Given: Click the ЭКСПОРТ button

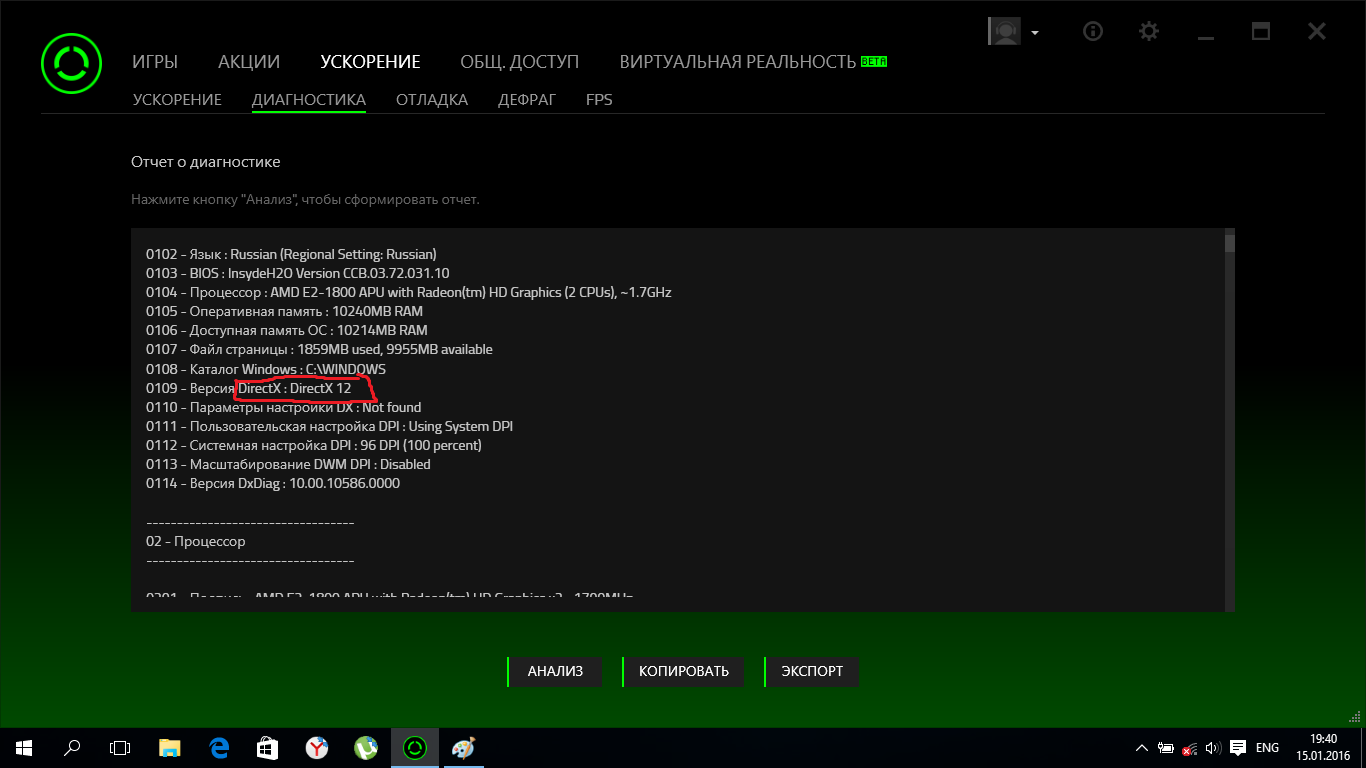Looking at the screenshot, I should click(x=812, y=672).
